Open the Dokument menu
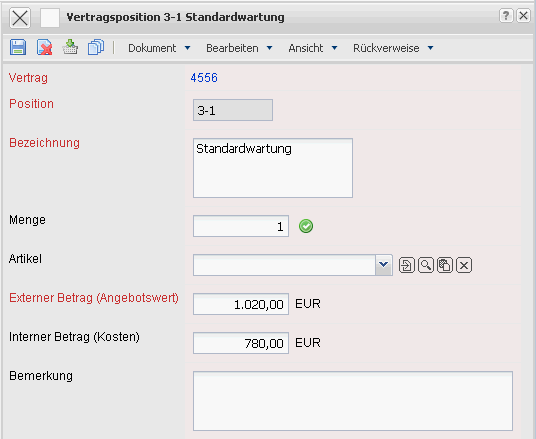Viewport: 536px width, 439px height. 159,48
